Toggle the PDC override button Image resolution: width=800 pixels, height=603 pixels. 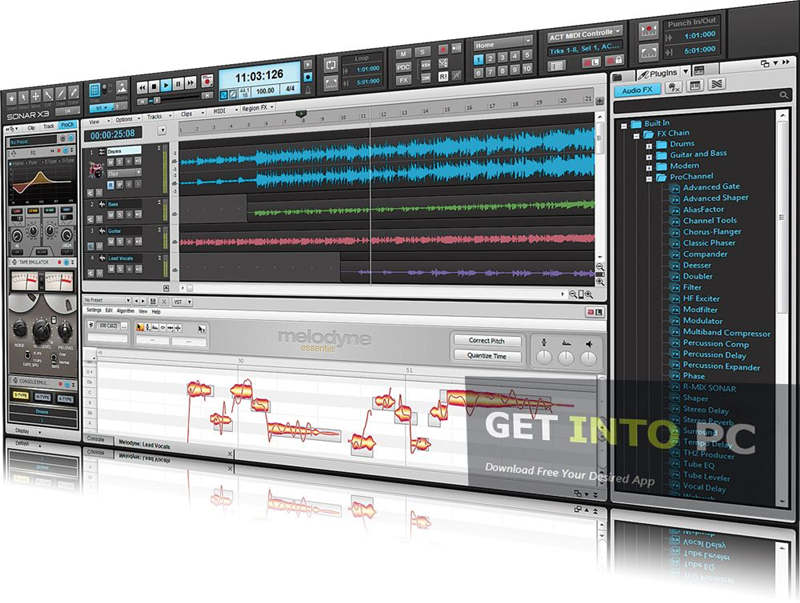pos(404,67)
